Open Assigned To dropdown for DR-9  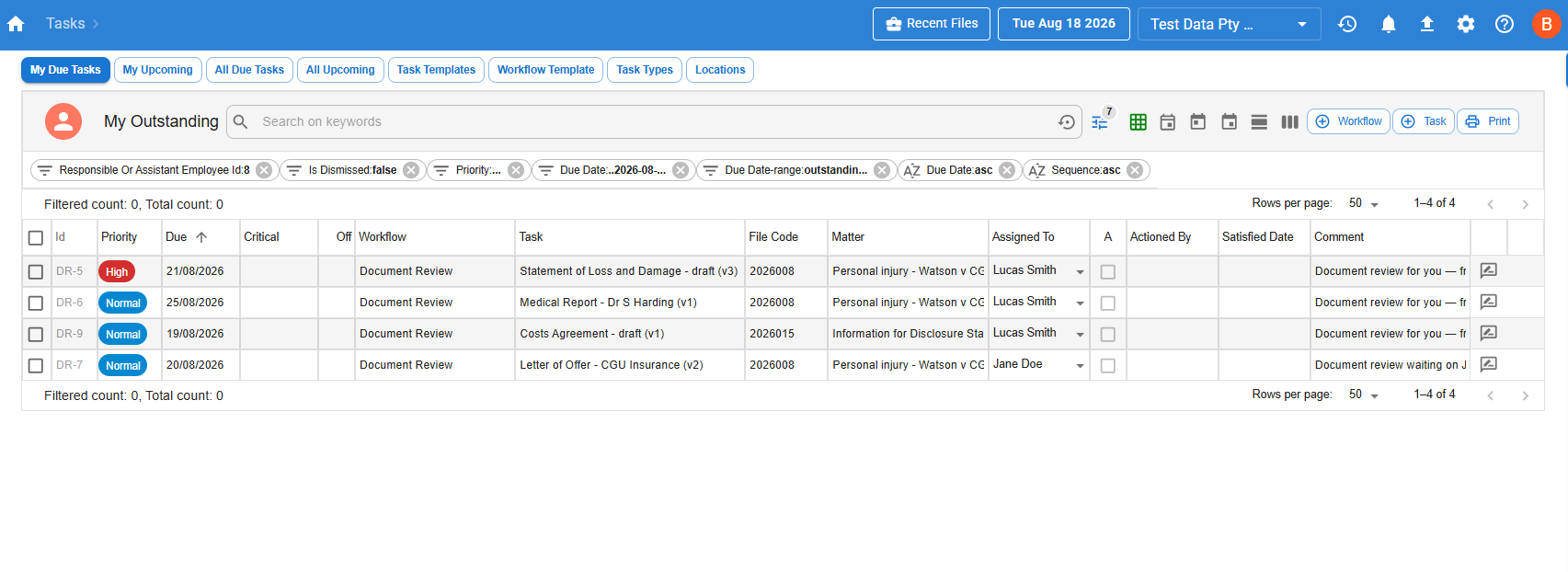(1080, 335)
